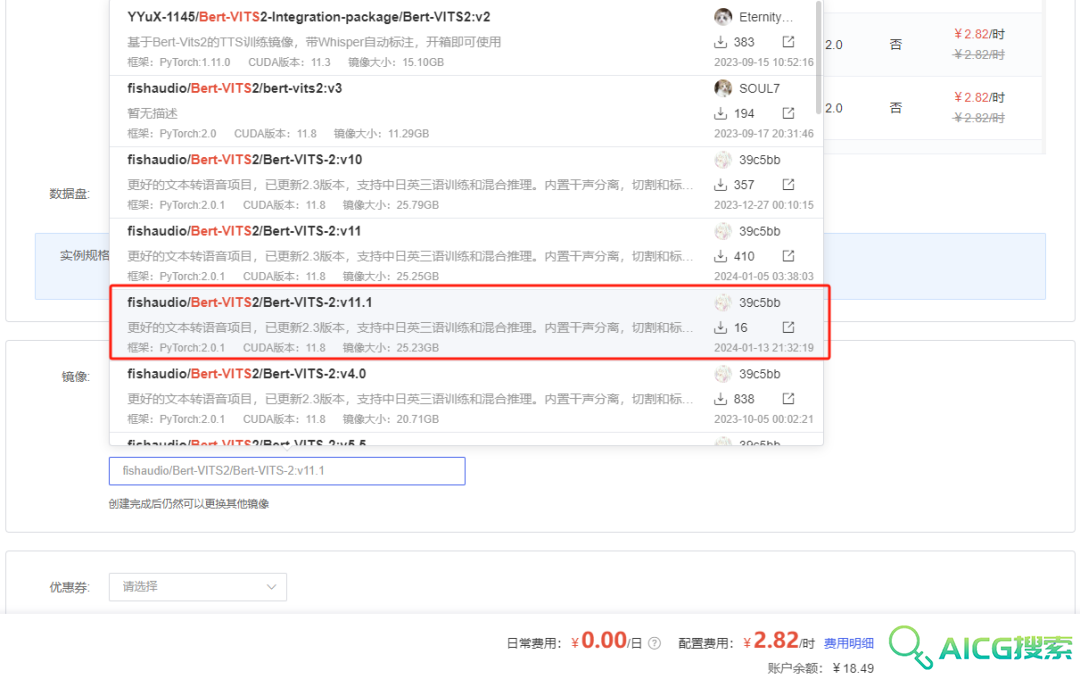The image size is (1080, 679).
Task: Click the 镜像大小: 25.25GB spec line
Action: [391, 276]
